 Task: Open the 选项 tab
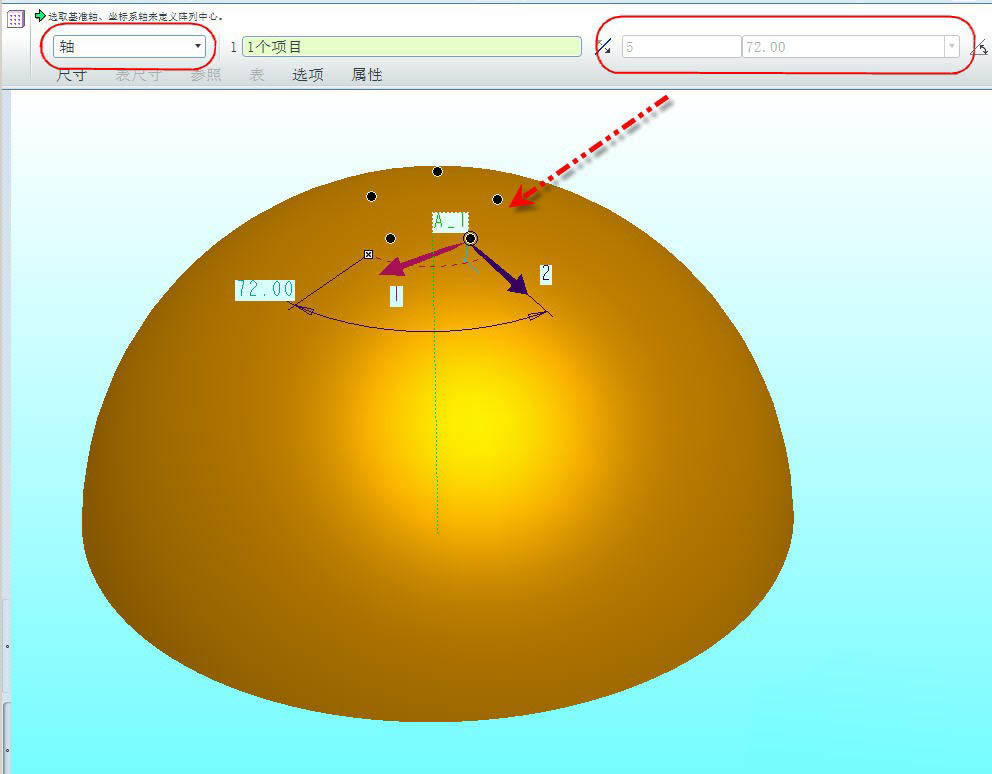(x=307, y=75)
